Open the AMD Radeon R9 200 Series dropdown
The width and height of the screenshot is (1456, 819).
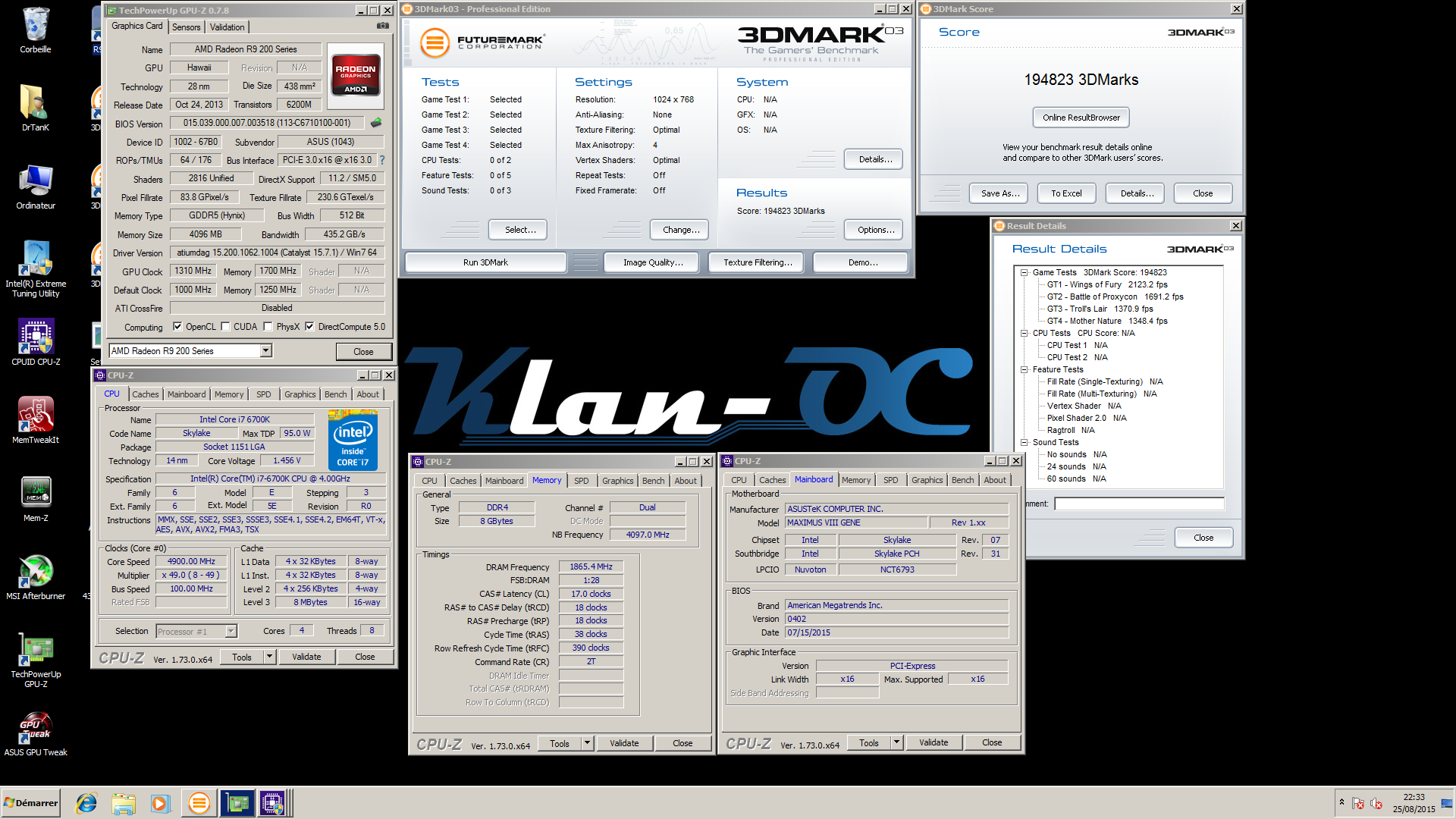[190, 350]
